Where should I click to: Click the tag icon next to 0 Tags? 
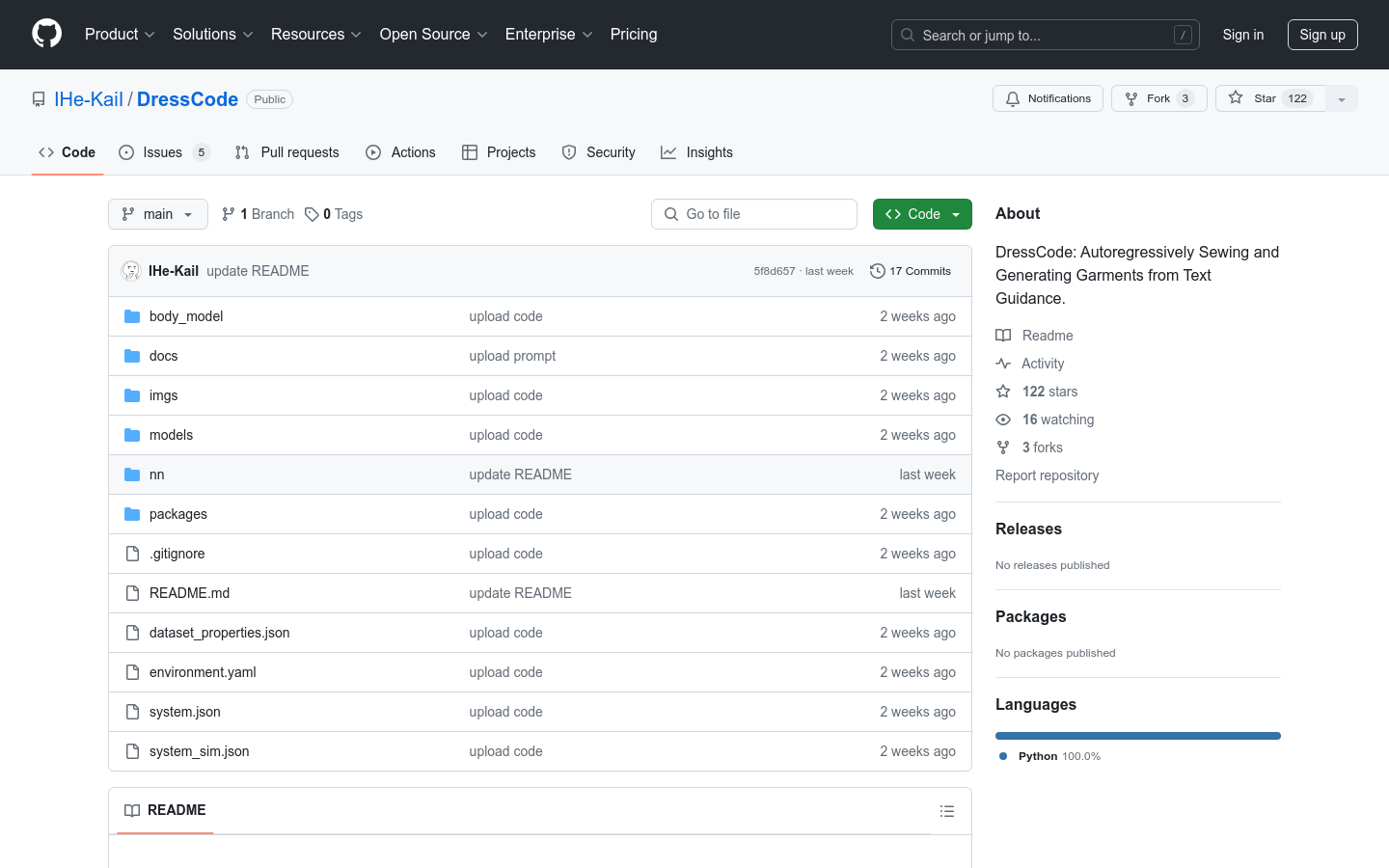312,214
